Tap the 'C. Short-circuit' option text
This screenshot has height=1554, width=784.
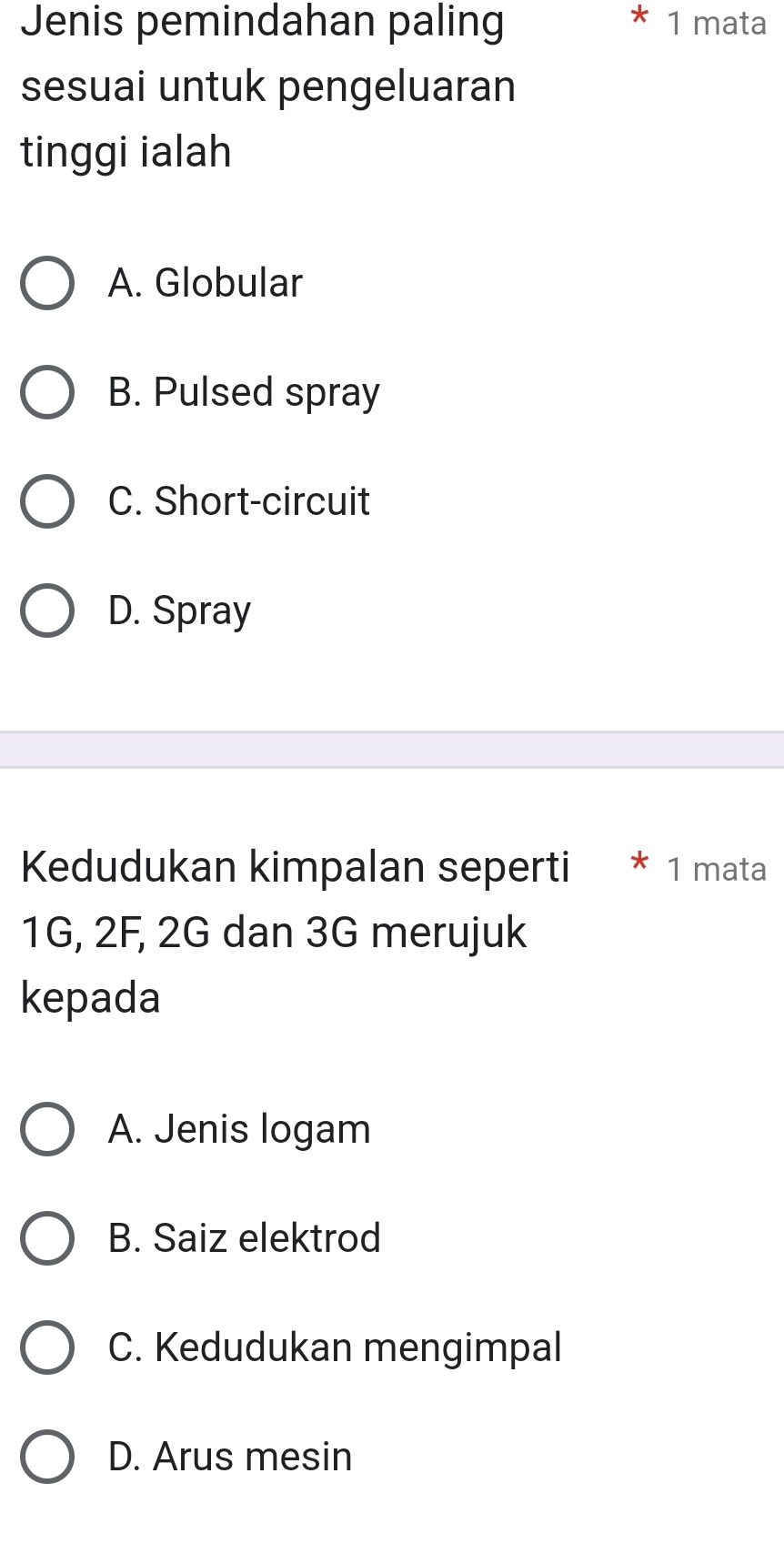(238, 501)
